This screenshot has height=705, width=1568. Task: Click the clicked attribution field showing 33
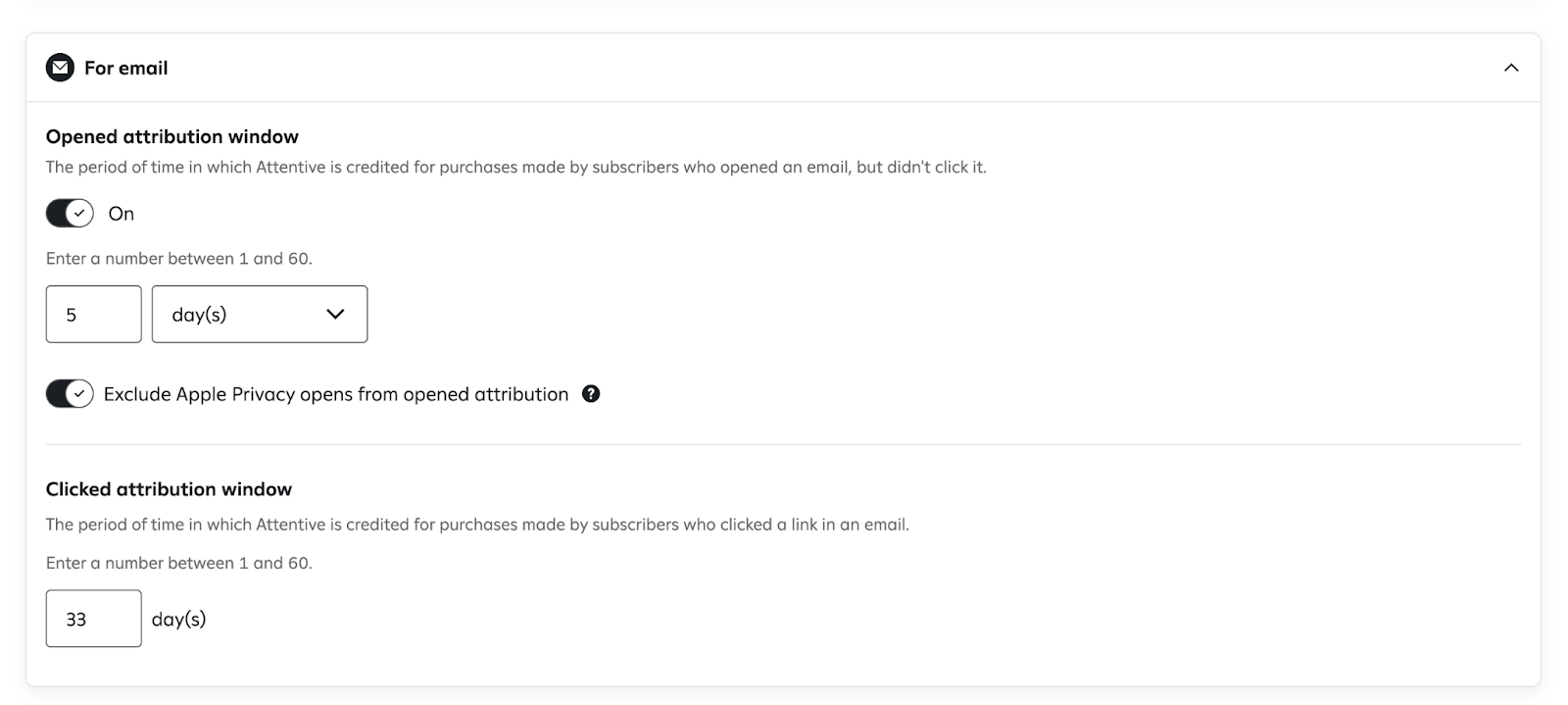click(x=93, y=618)
